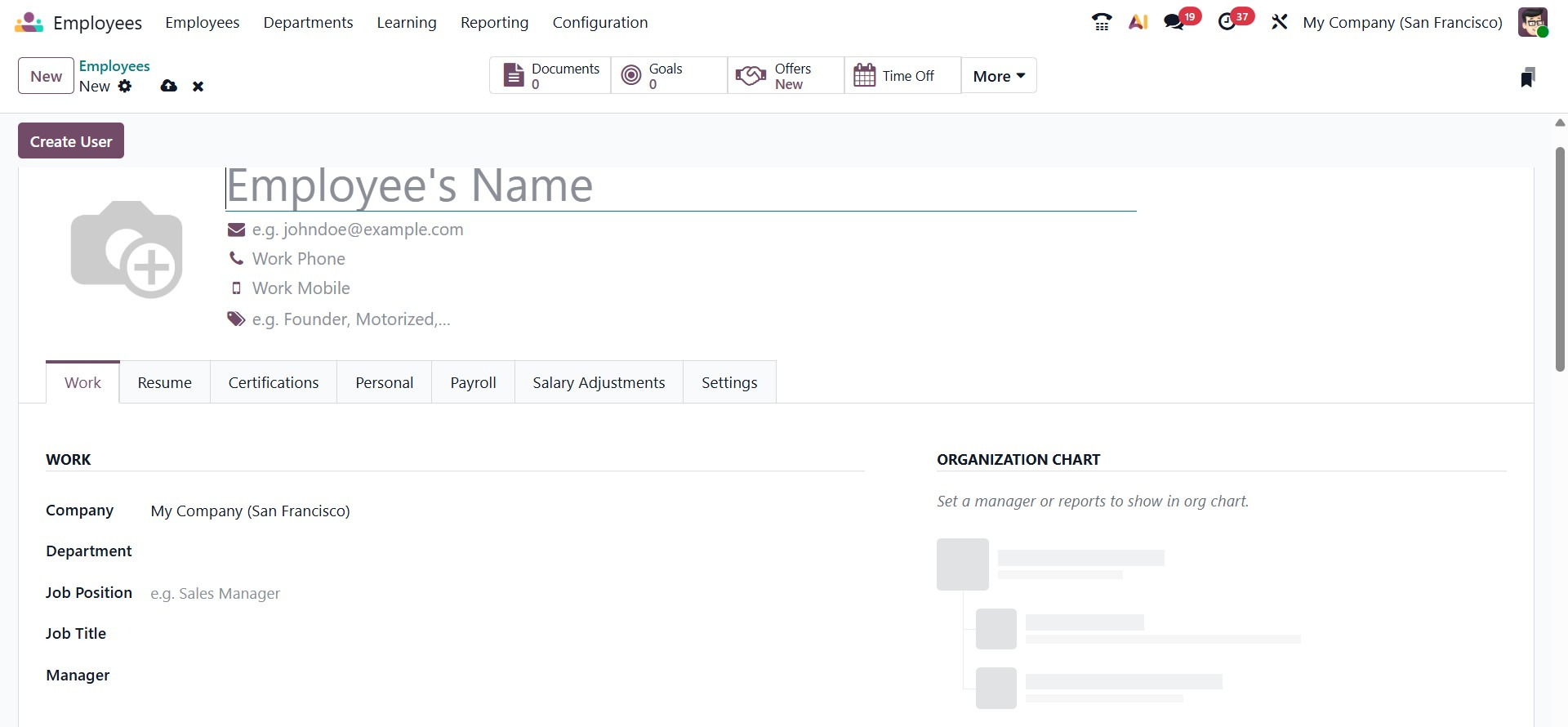The height and width of the screenshot is (727, 1568).
Task: Open the activities clock icon with 37 badge
Action: coord(1235,20)
